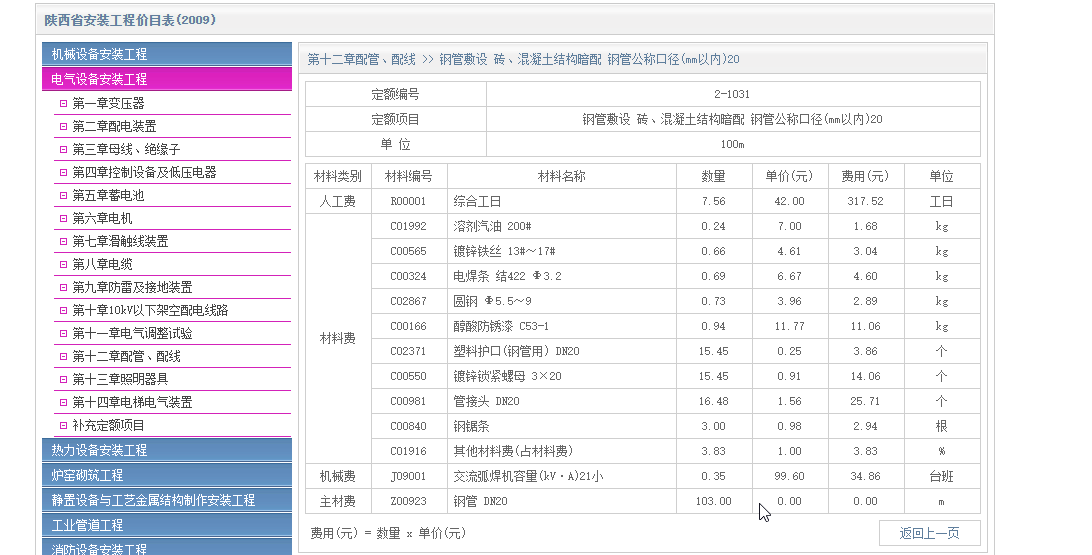Select material name 镀锌铁丝 13#~17#

pyautogui.click(x=504, y=251)
